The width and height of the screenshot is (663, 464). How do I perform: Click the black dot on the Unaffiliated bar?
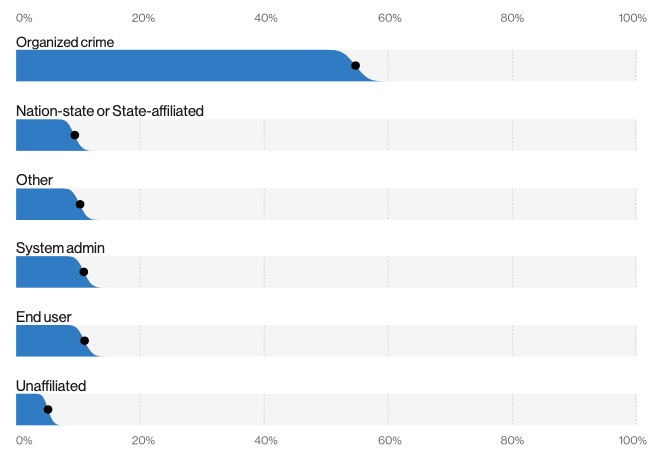pos(48,409)
